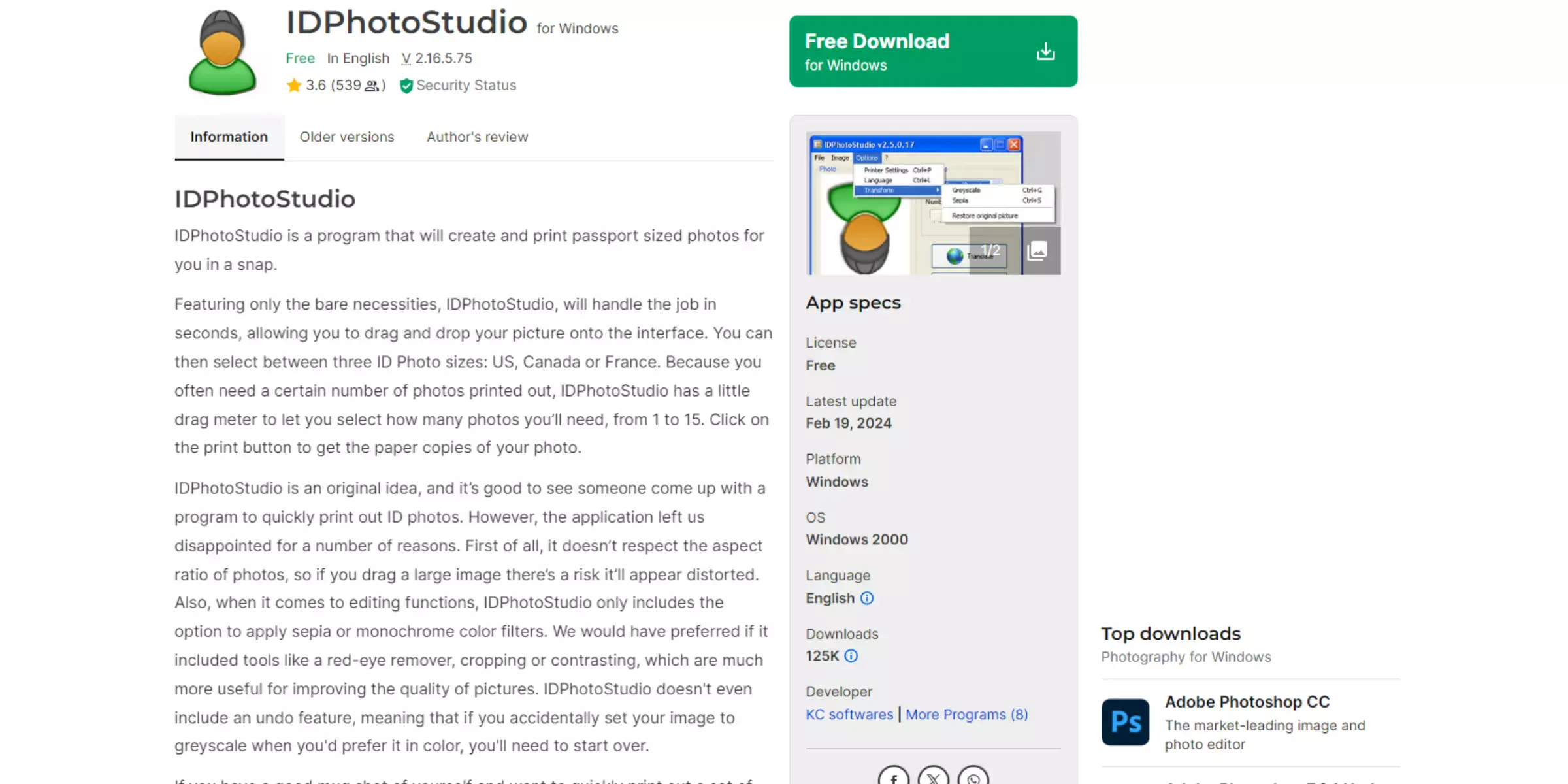Viewport: 1568px width, 784px height.
Task: Click the Adobe Photoshop CC Ps icon
Action: 1125,722
